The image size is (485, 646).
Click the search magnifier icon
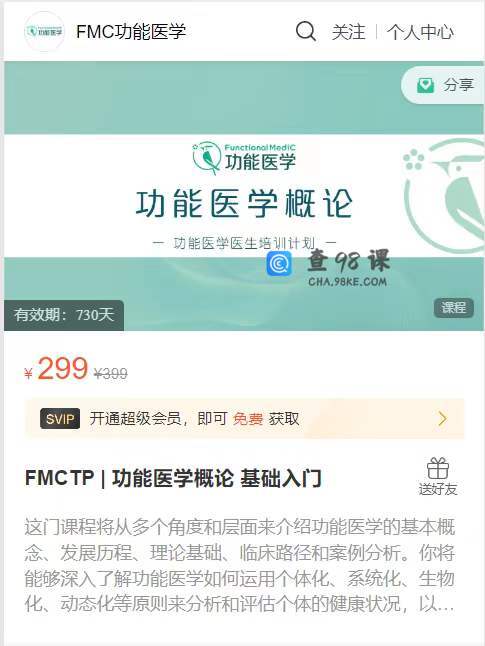pos(305,31)
